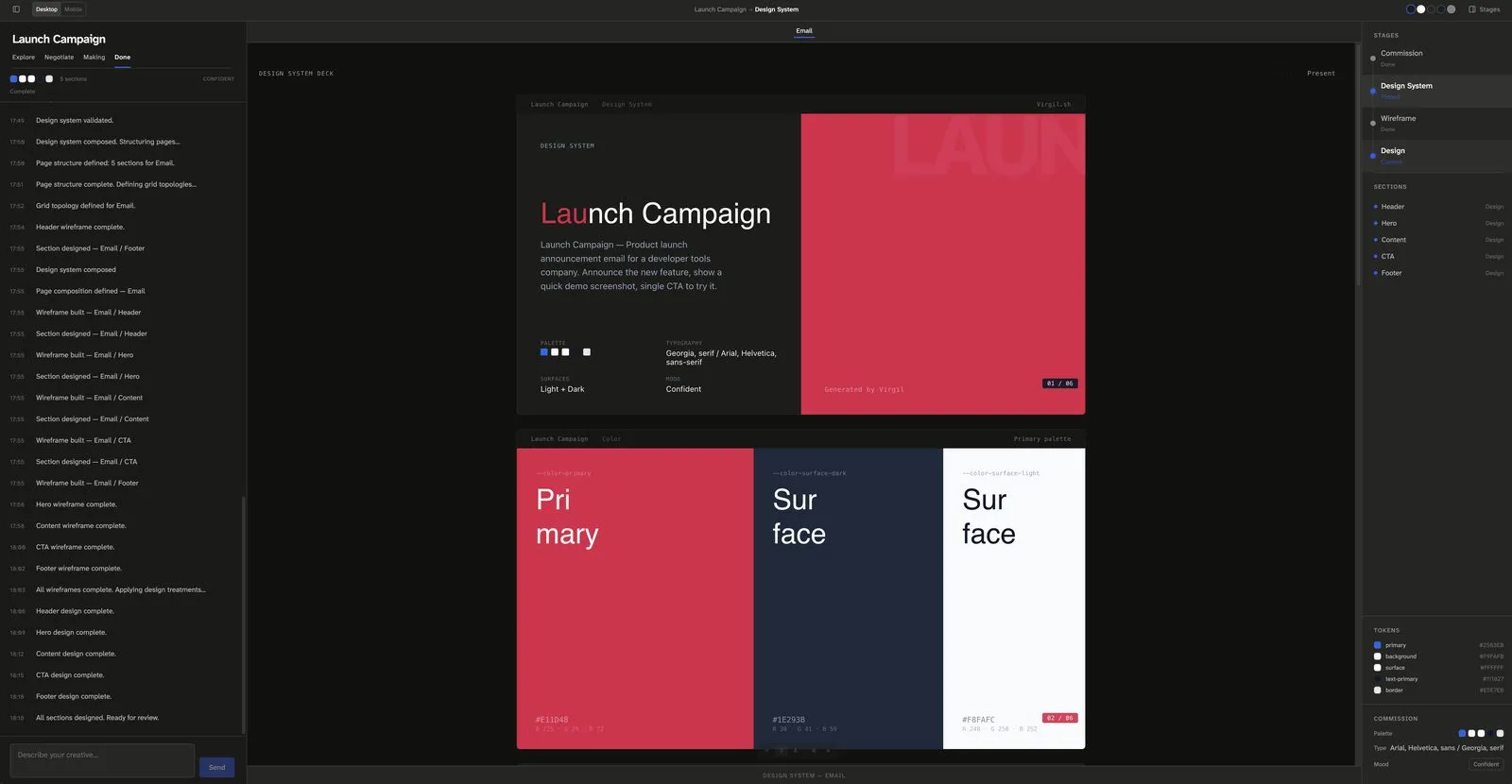Open the CTA section in Sections list
The image size is (1512, 784).
tap(1438, 257)
